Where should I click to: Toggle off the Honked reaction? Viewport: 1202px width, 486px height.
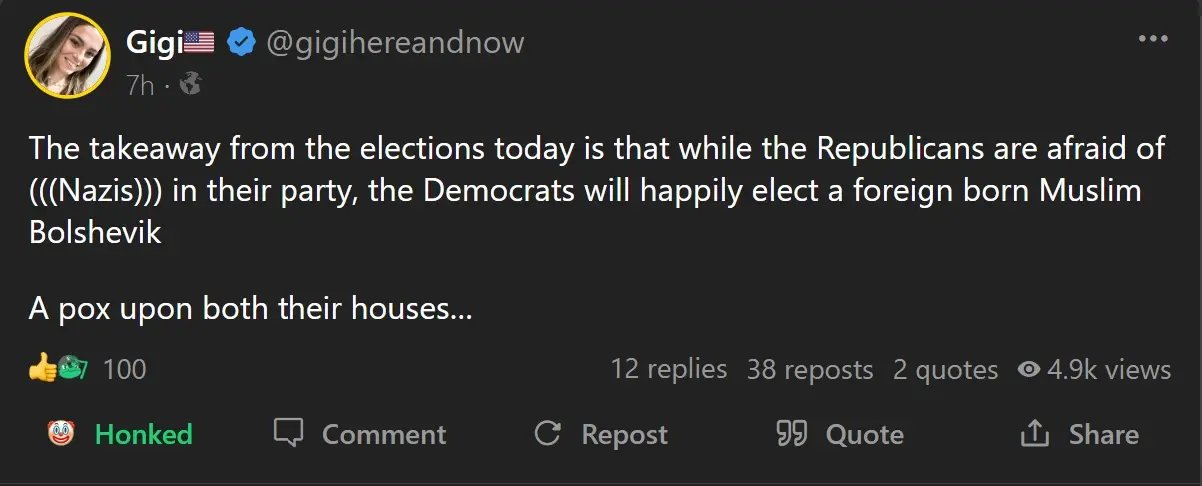click(x=120, y=434)
